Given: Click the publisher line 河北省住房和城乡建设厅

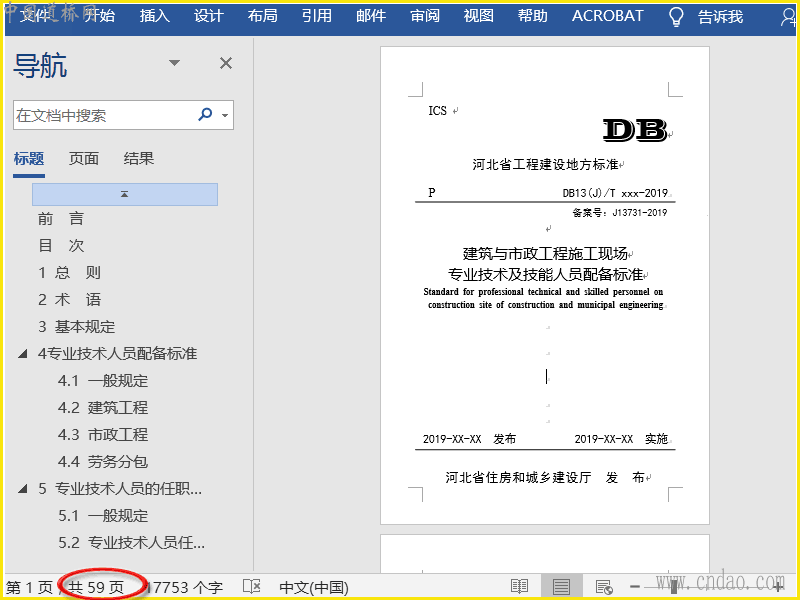Looking at the screenshot, I should coord(518,478).
